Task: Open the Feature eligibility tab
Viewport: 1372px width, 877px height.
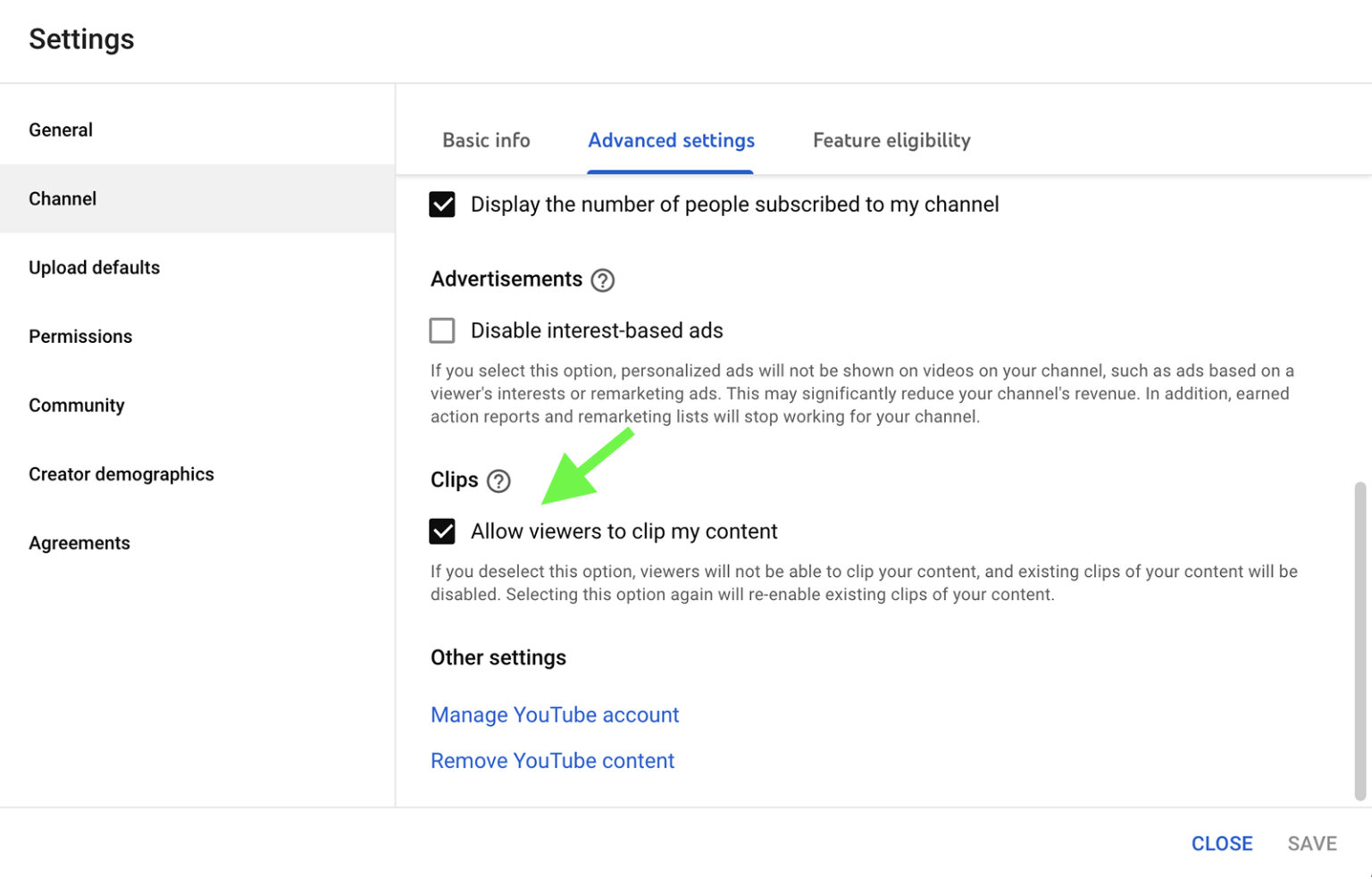Action: click(x=891, y=140)
